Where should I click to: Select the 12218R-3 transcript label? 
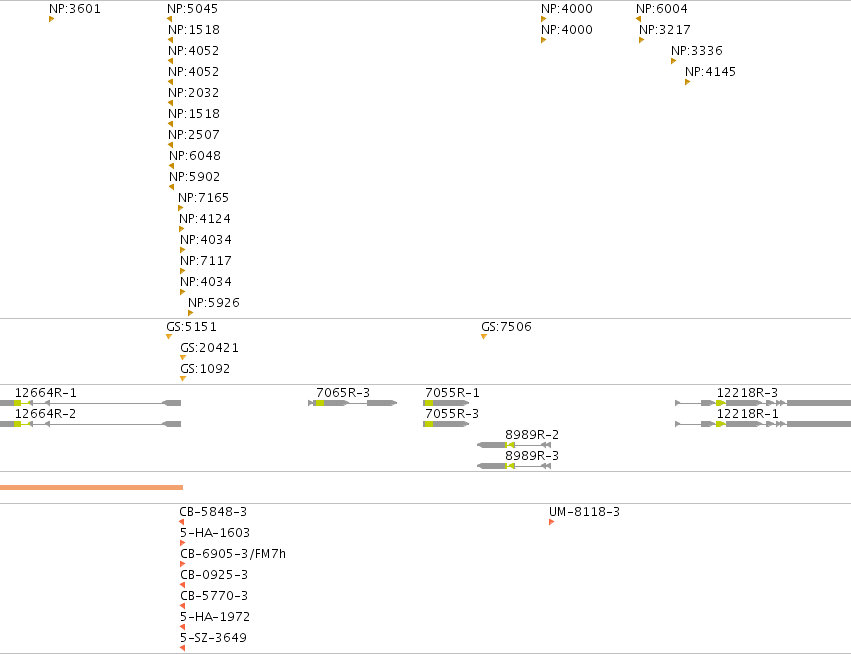(747, 392)
